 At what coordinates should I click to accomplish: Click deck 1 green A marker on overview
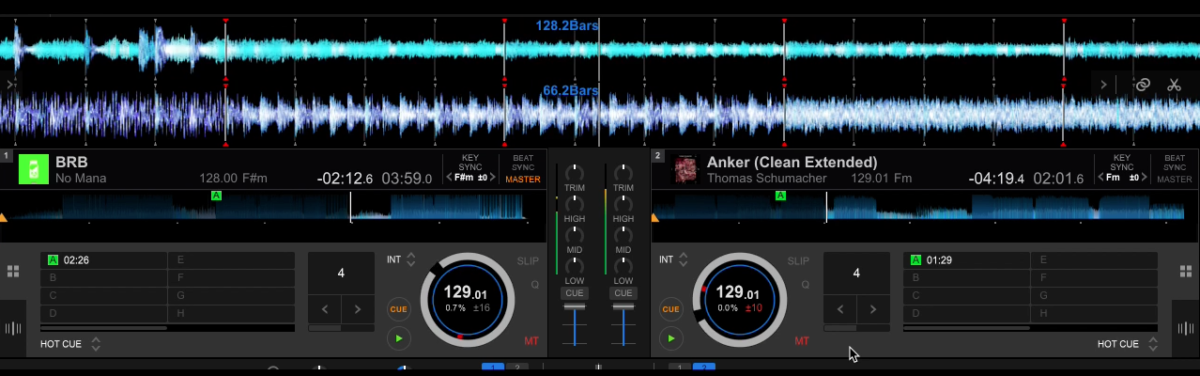pyautogui.click(x=216, y=197)
